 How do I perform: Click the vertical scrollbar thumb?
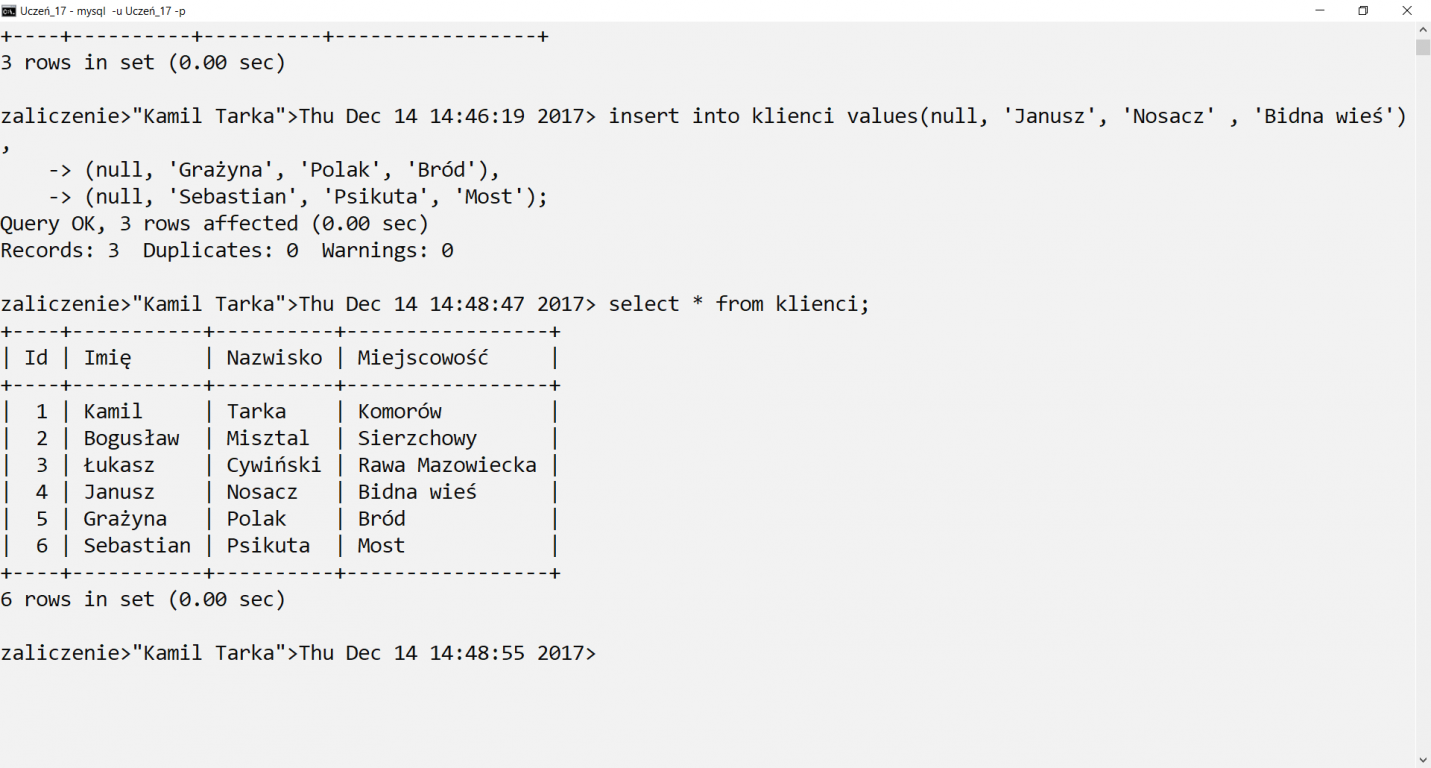point(1423,47)
